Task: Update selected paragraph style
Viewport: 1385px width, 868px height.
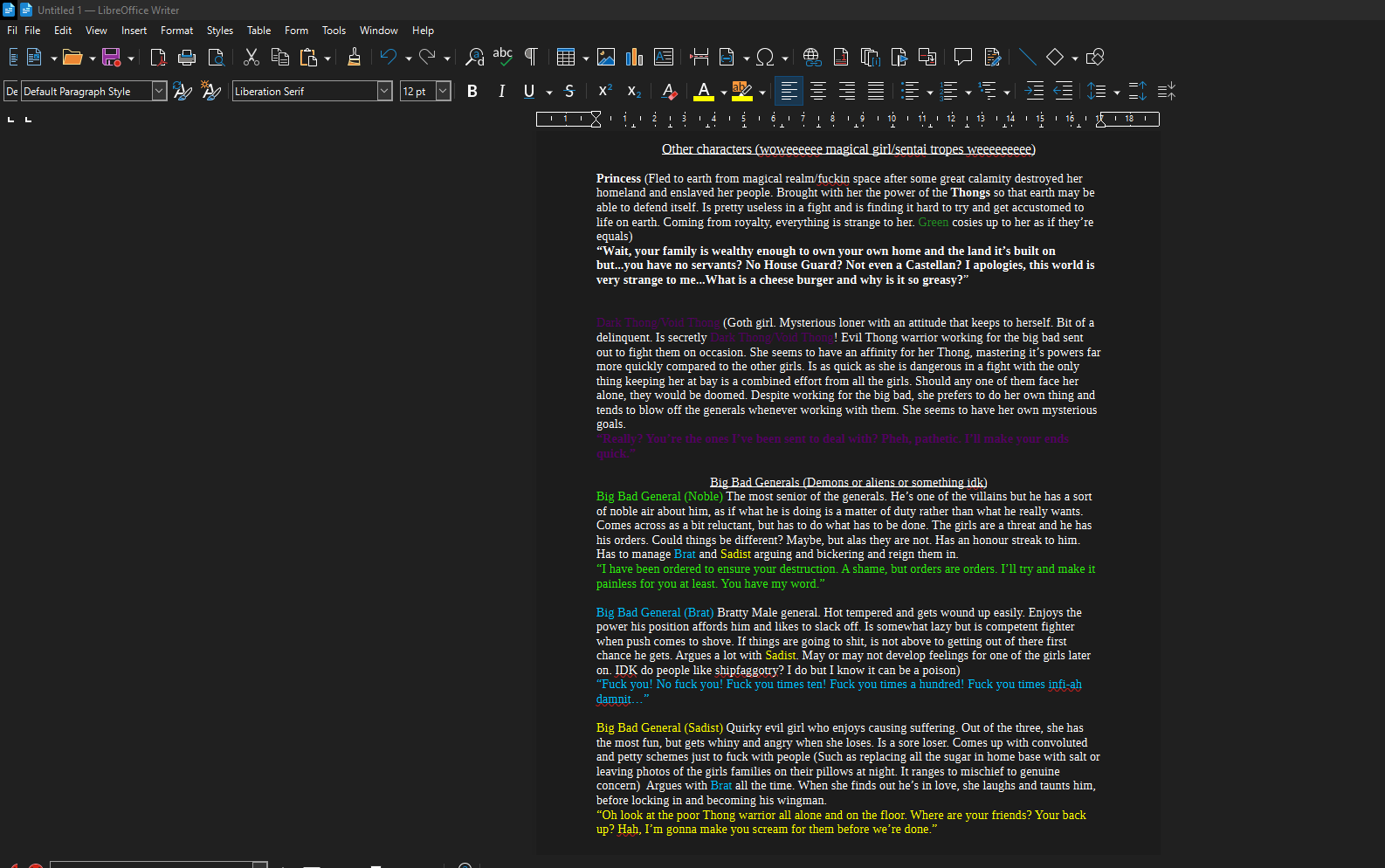Action: (183, 91)
